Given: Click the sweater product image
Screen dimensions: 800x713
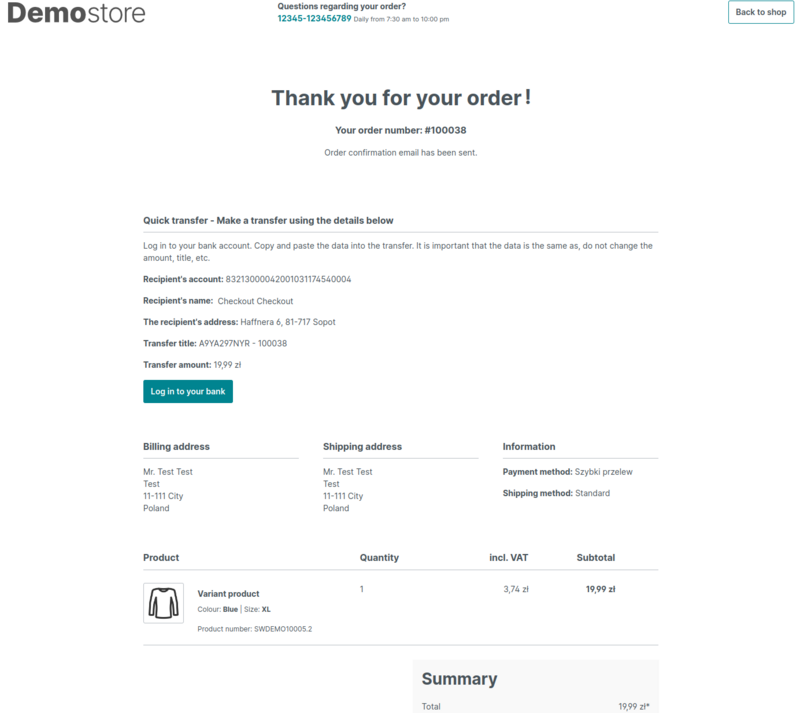Looking at the screenshot, I should click(x=163, y=603).
